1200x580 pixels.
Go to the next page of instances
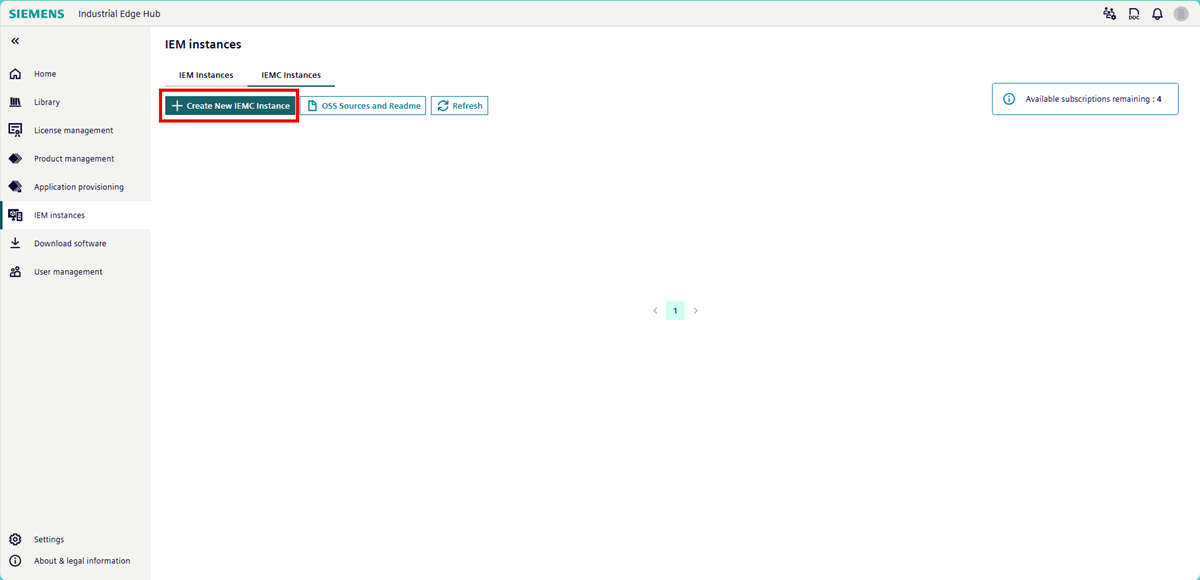(695, 310)
